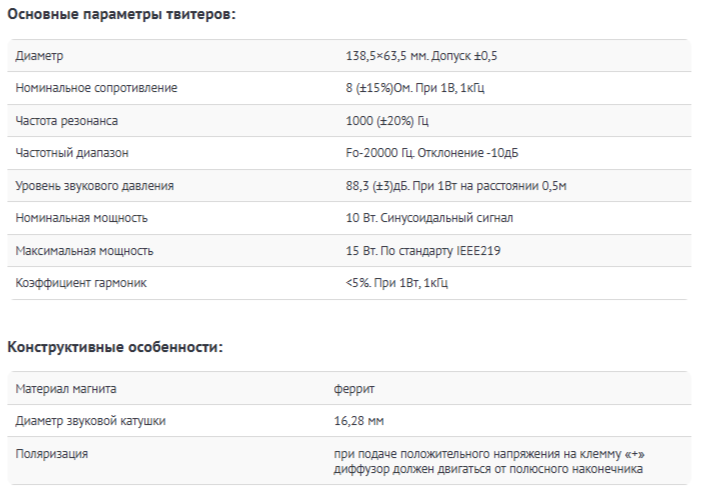
Task: Click the 'Конструктивные особенности' heading
Action: 115,347
